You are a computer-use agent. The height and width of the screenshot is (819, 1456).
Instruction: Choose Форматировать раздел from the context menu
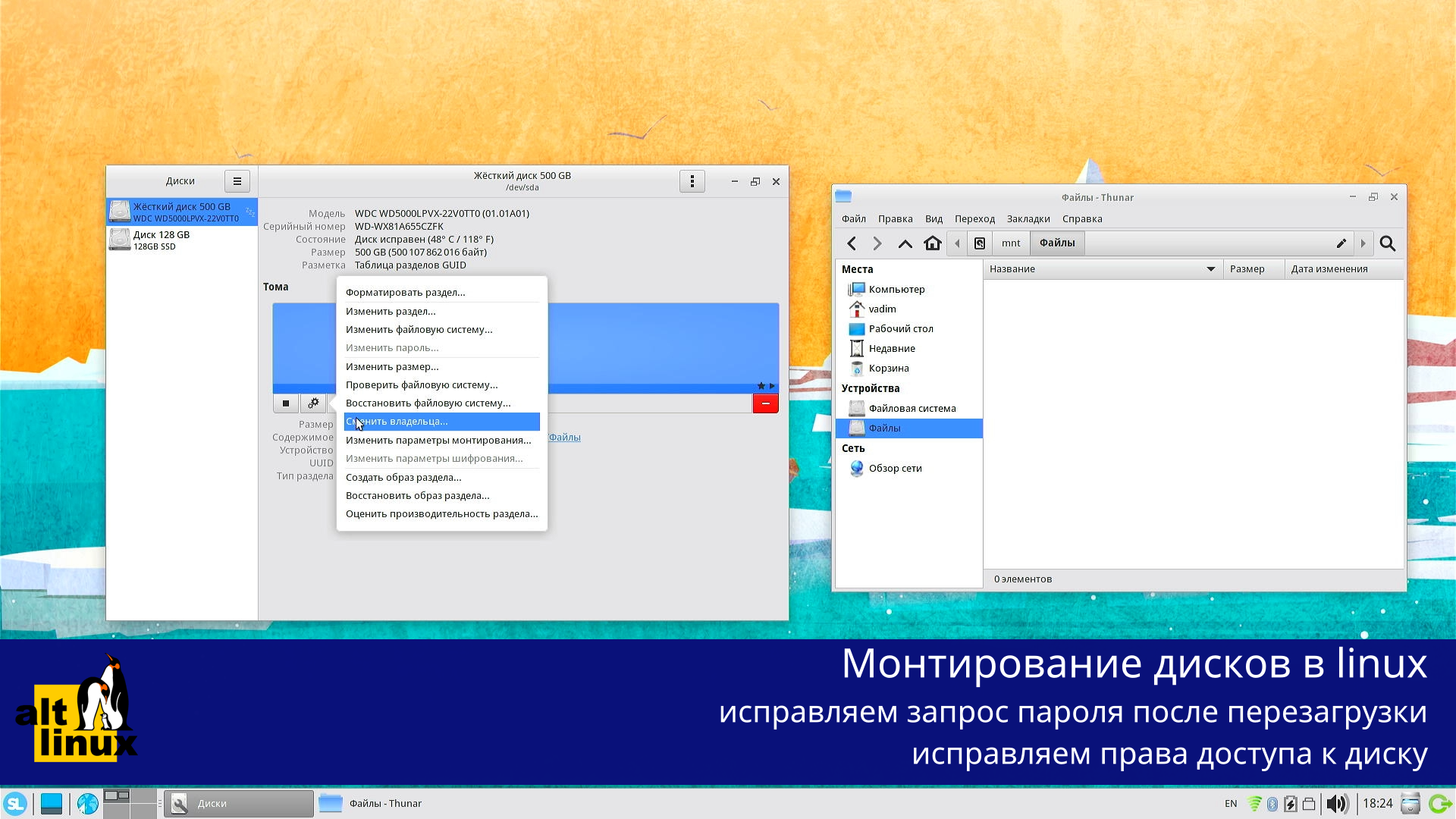(x=405, y=291)
